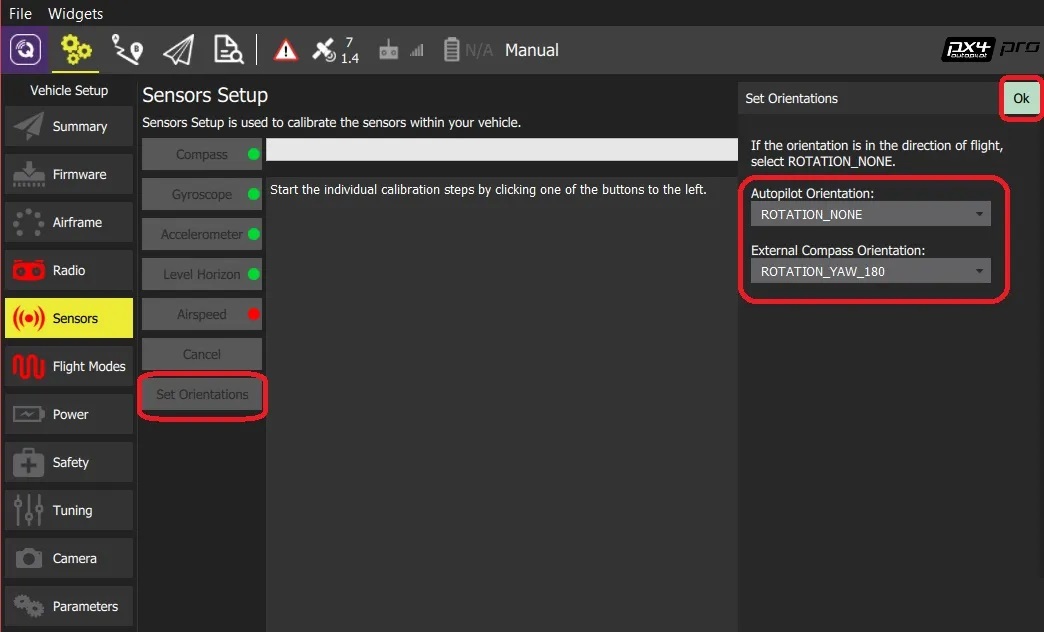Viewport: 1044px width, 632px height.
Task: Show RC radio signal status icon
Action: pyautogui.click(x=388, y=50)
